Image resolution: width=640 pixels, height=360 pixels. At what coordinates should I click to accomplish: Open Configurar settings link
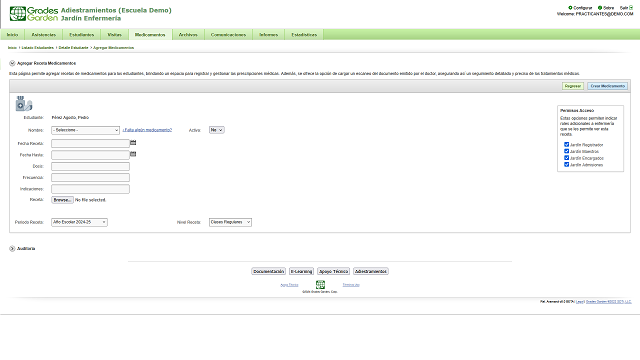pos(580,8)
